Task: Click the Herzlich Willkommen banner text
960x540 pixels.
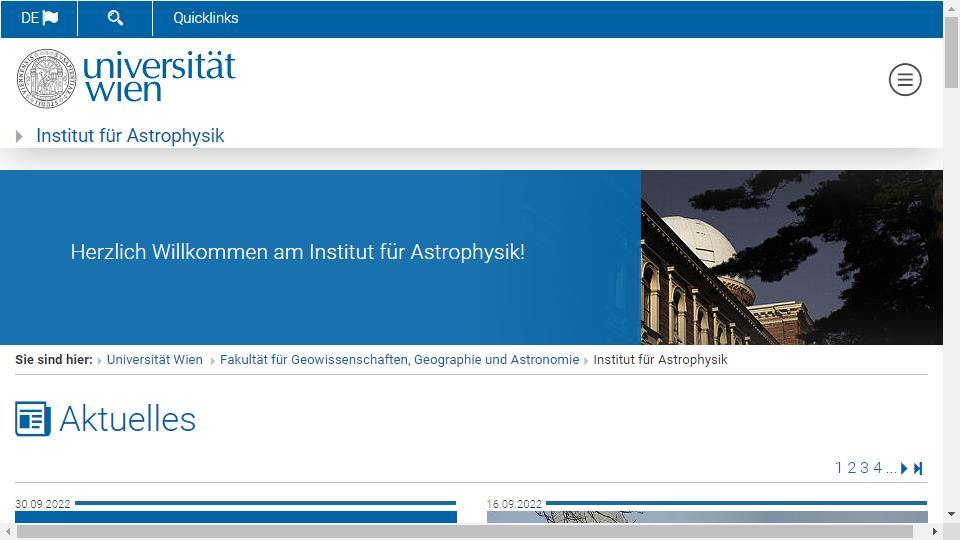Action: (298, 252)
